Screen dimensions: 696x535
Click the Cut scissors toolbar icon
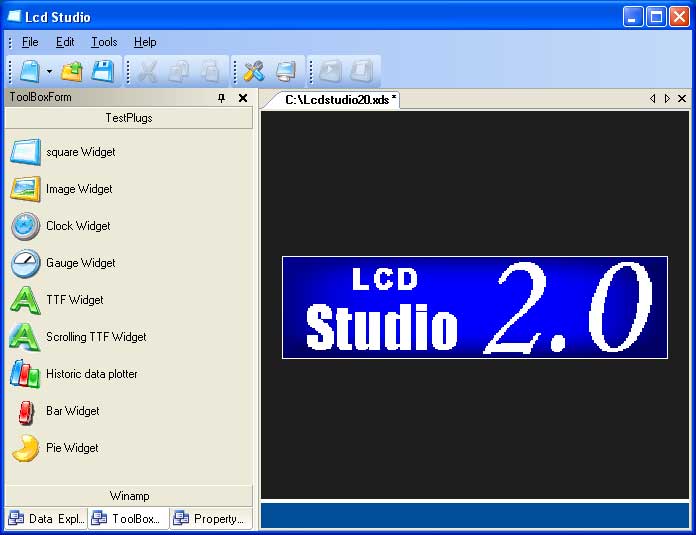click(148, 71)
